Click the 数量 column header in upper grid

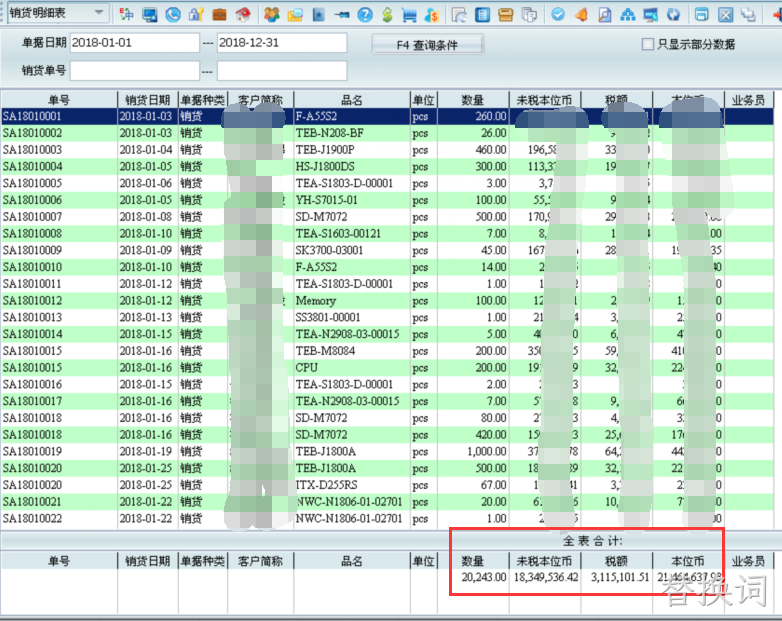(473, 100)
